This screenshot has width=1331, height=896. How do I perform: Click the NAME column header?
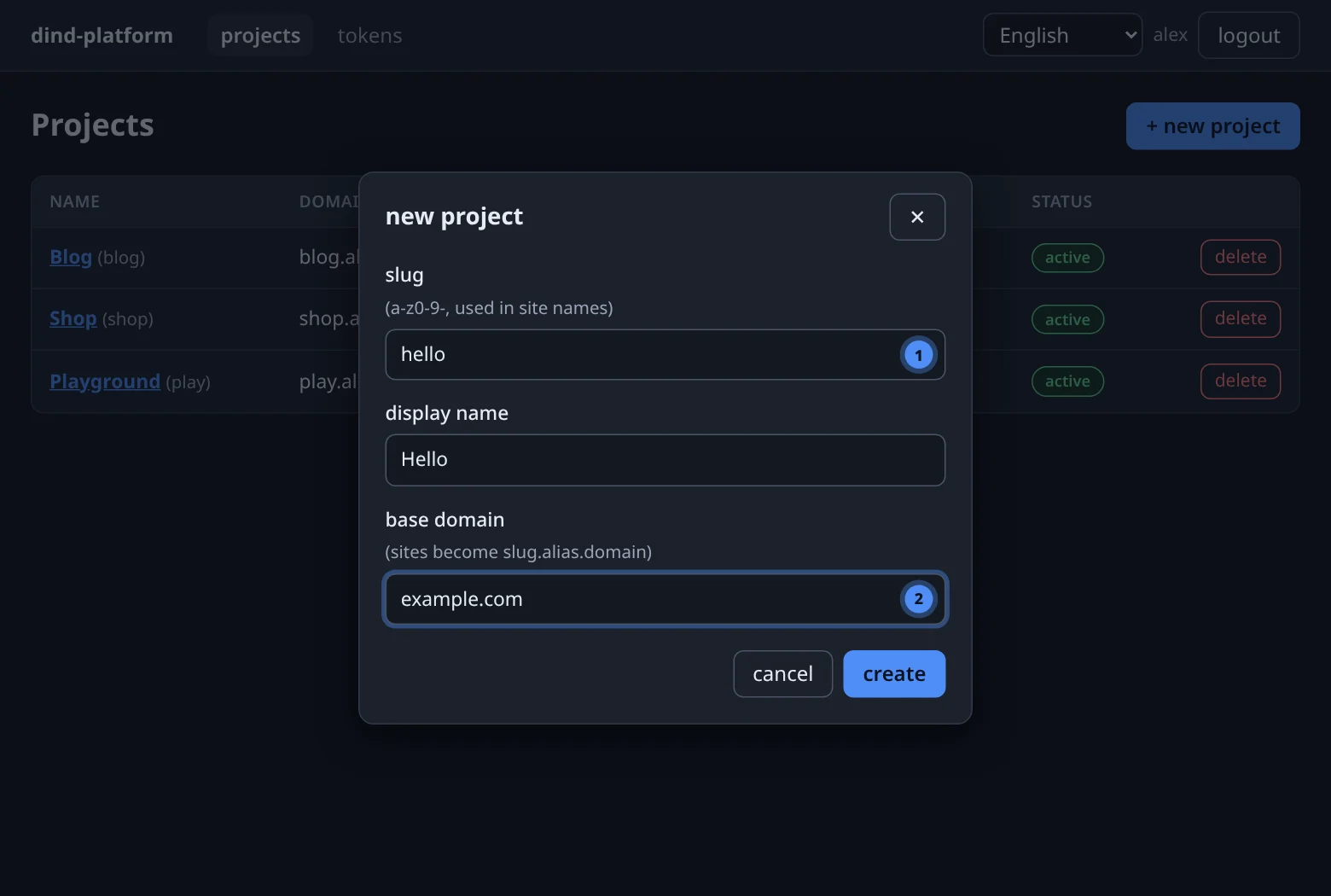[75, 202]
